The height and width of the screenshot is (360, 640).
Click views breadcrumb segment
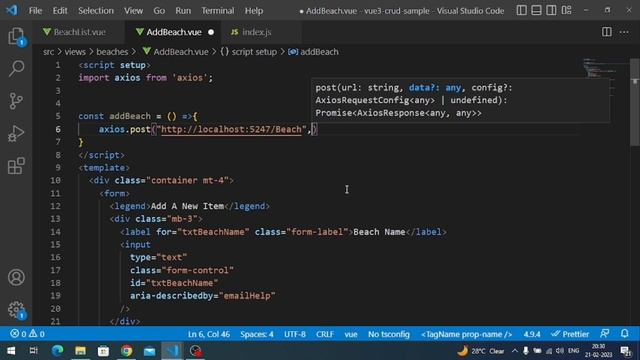(75, 52)
